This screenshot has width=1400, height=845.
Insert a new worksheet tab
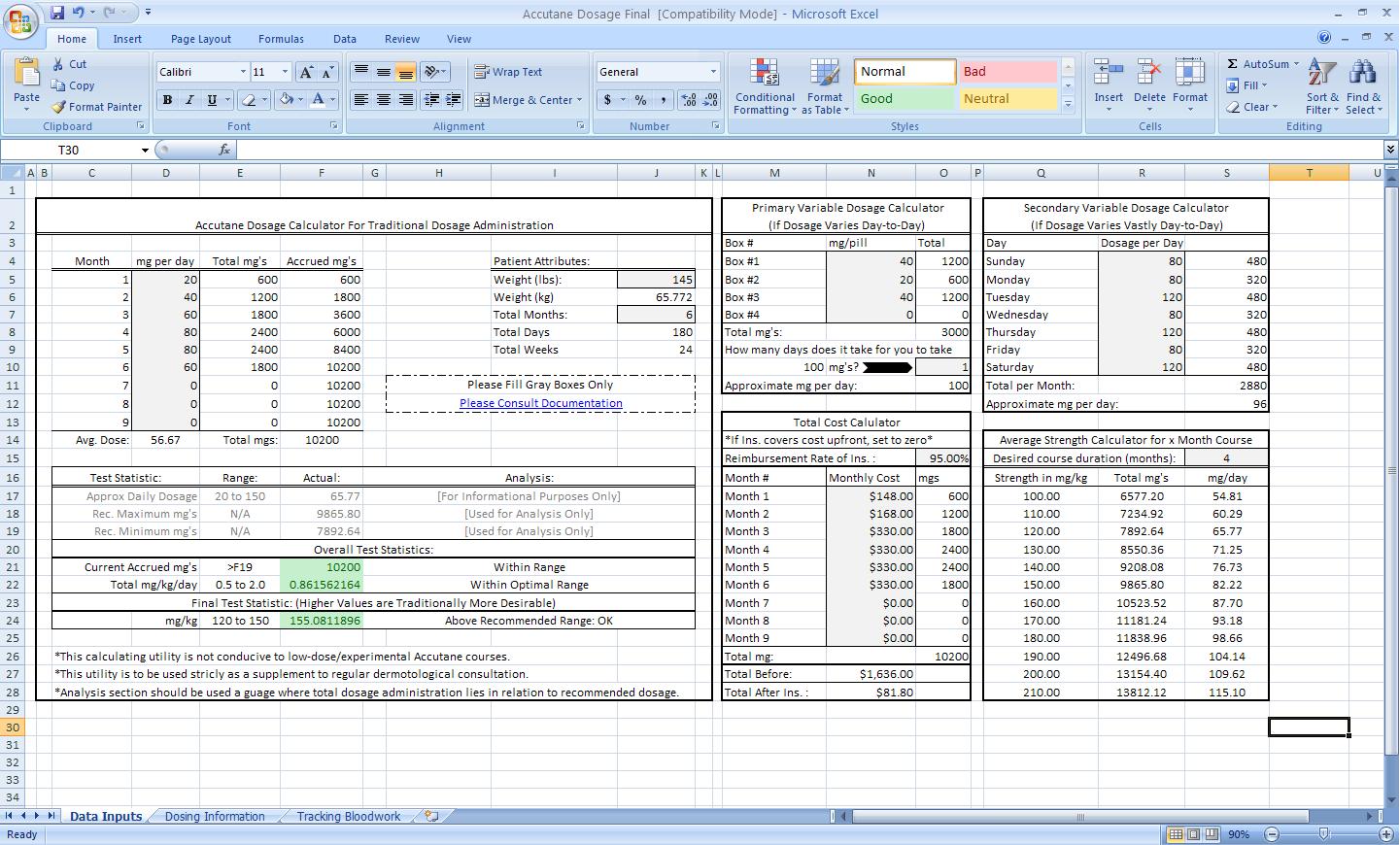[432, 816]
